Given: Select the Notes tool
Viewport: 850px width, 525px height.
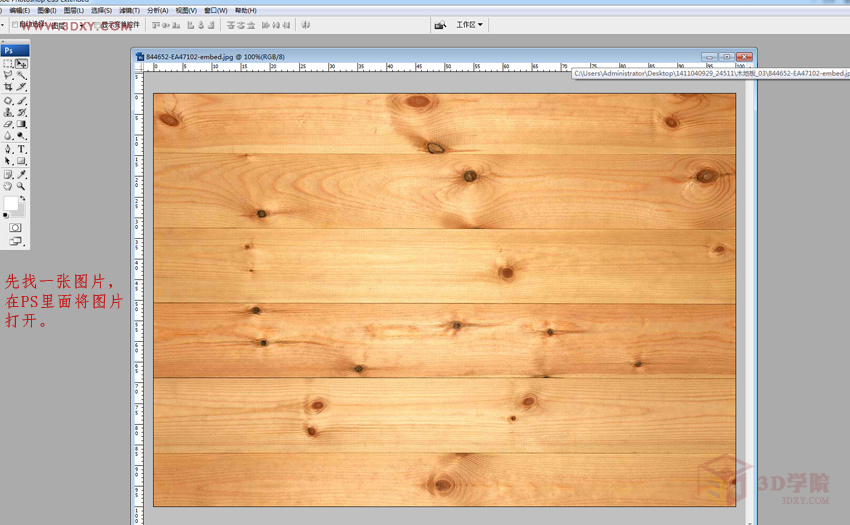Looking at the screenshot, I should (8, 175).
